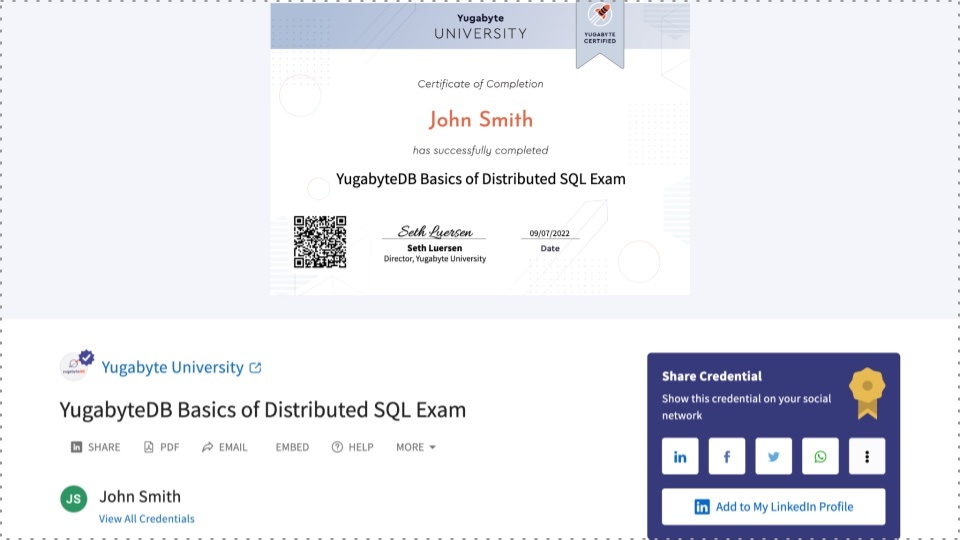
Task: Expand the MORE dropdown menu
Action: click(x=416, y=447)
